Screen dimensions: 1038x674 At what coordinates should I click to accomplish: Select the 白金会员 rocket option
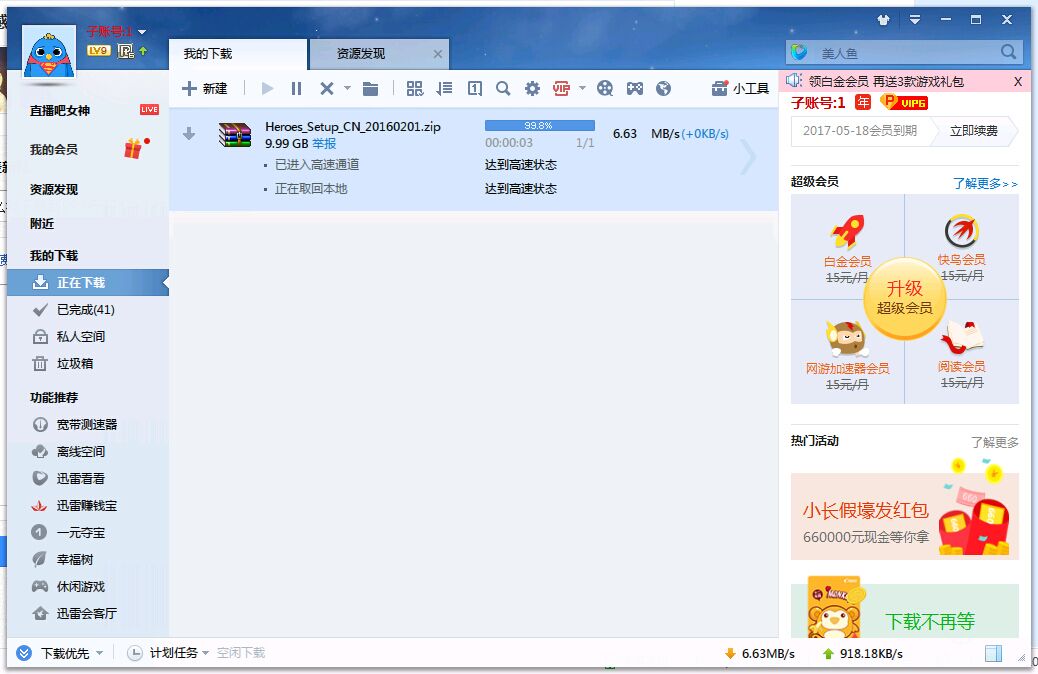tap(847, 248)
